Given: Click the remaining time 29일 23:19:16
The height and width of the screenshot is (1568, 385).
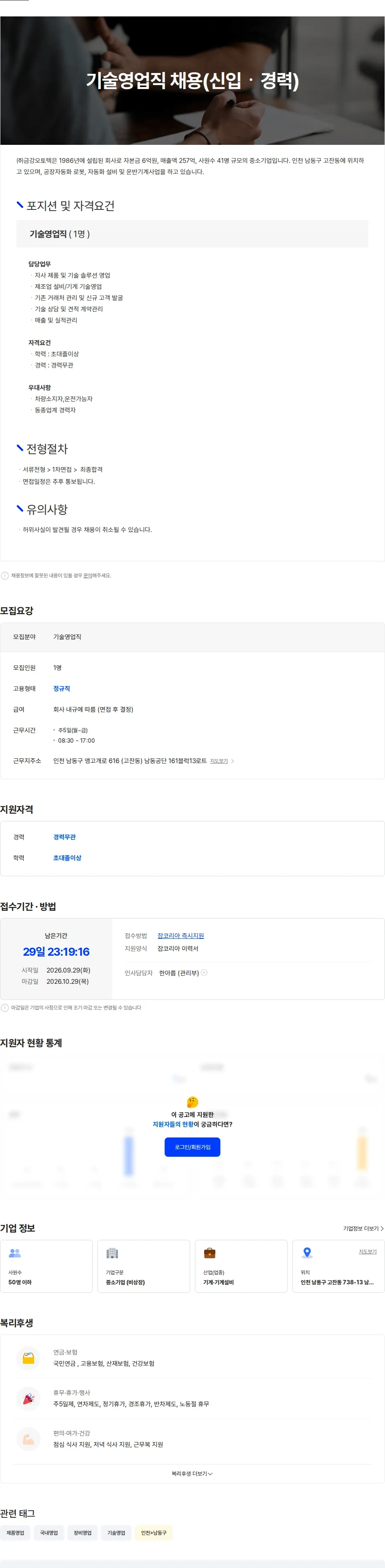Looking at the screenshot, I should pyautogui.click(x=56, y=951).
